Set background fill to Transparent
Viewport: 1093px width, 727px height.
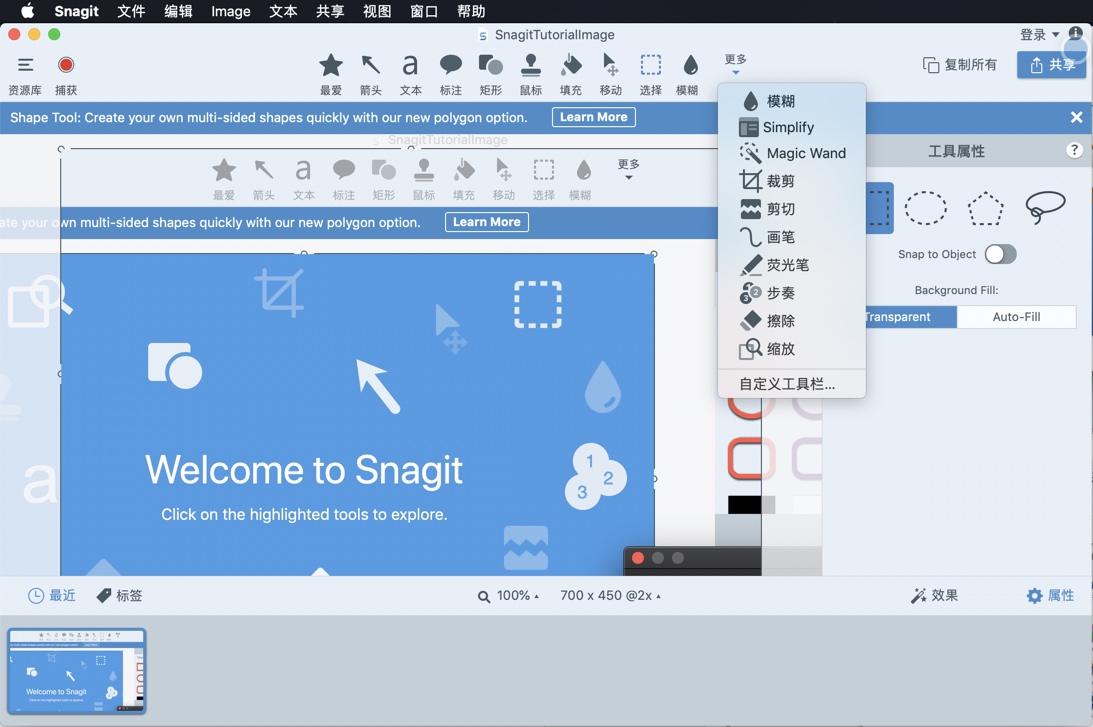(910, 317)
